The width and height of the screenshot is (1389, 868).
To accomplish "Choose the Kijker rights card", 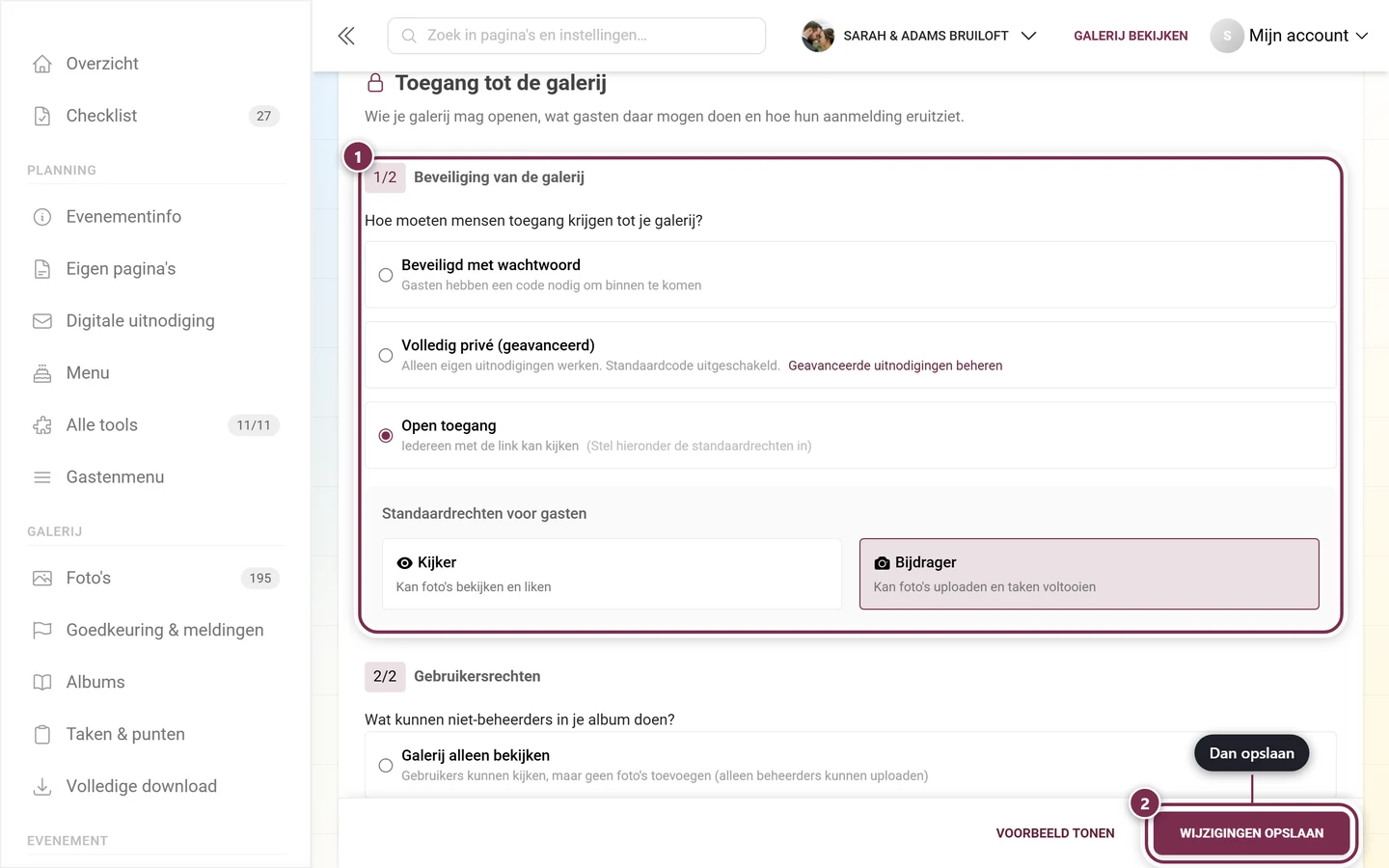I will coord(612,574).
